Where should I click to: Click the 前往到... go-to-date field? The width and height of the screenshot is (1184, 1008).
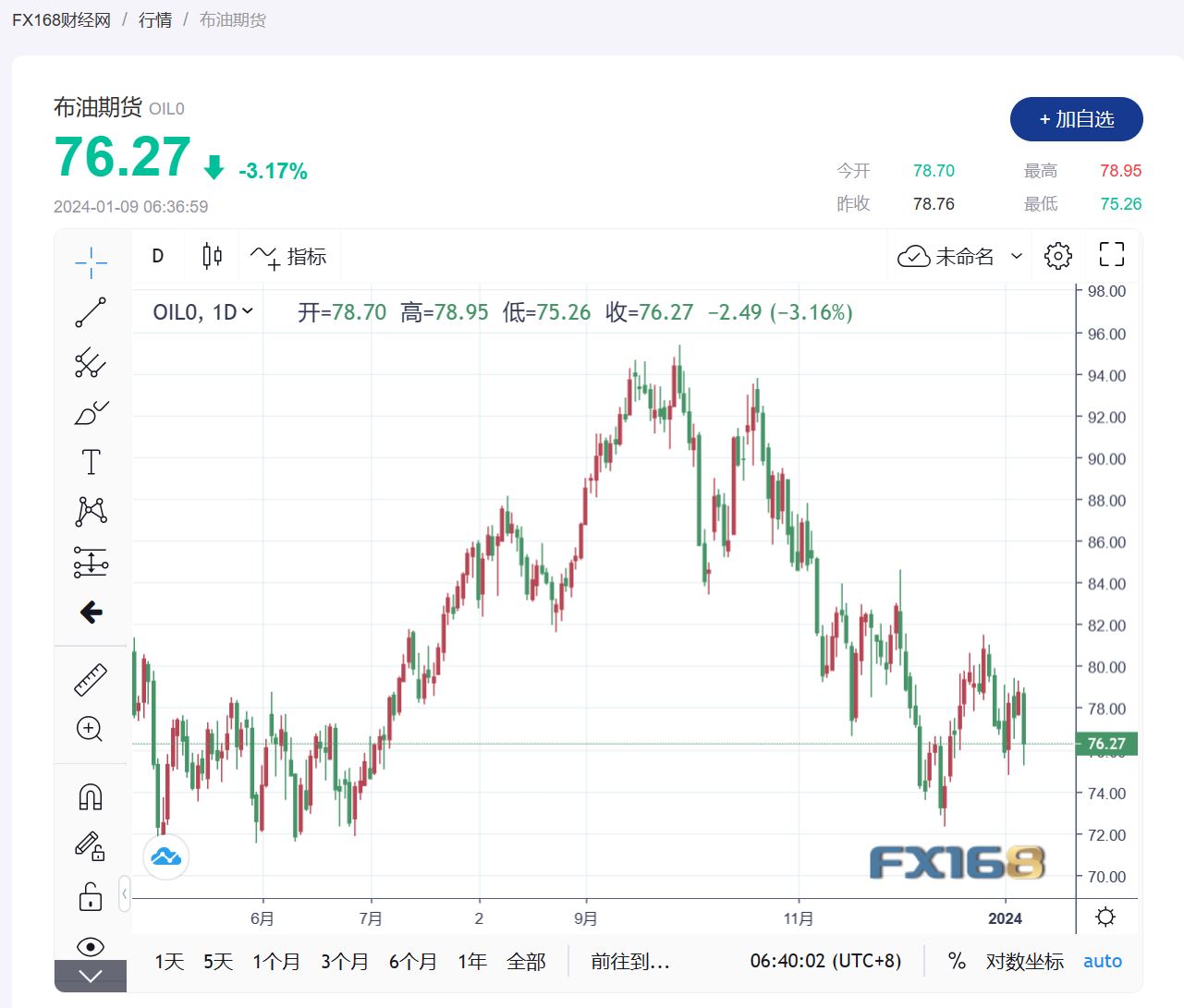coord(630,962)
